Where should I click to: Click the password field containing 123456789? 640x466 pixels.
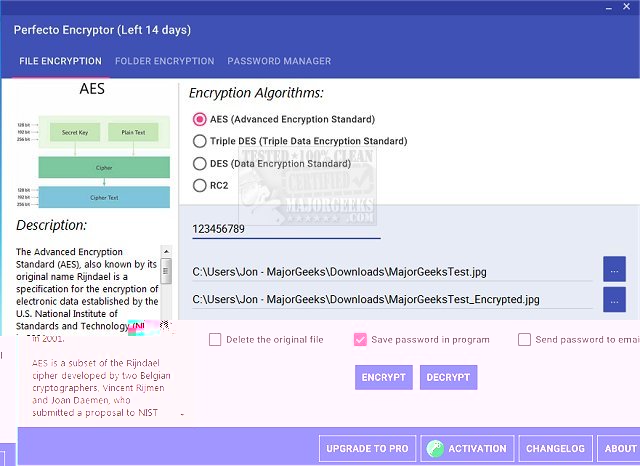286,229
